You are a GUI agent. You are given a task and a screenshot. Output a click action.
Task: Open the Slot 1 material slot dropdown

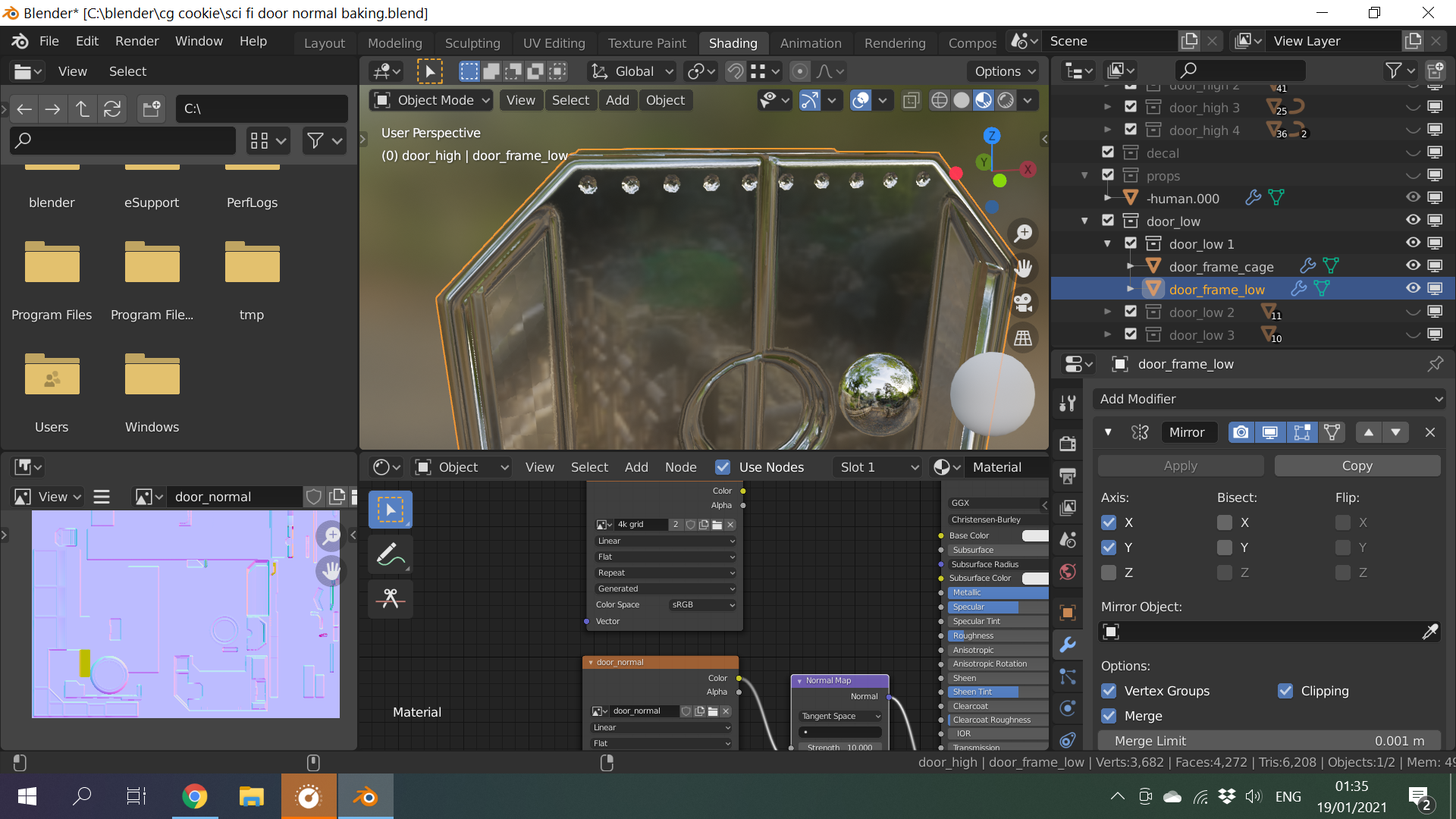[878, 467]
